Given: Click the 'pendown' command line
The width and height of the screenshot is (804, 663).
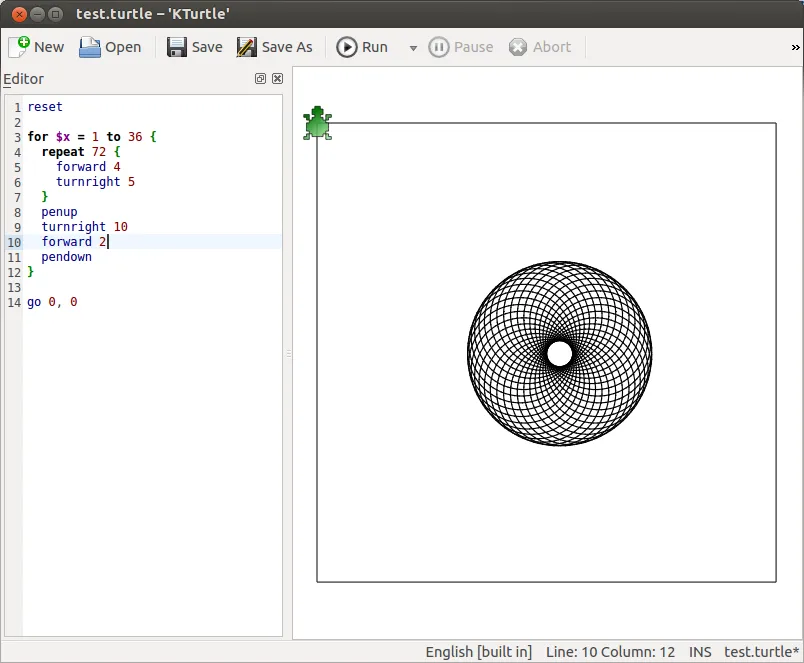Looking at the screenshot, I should click(x=67, y=257).
